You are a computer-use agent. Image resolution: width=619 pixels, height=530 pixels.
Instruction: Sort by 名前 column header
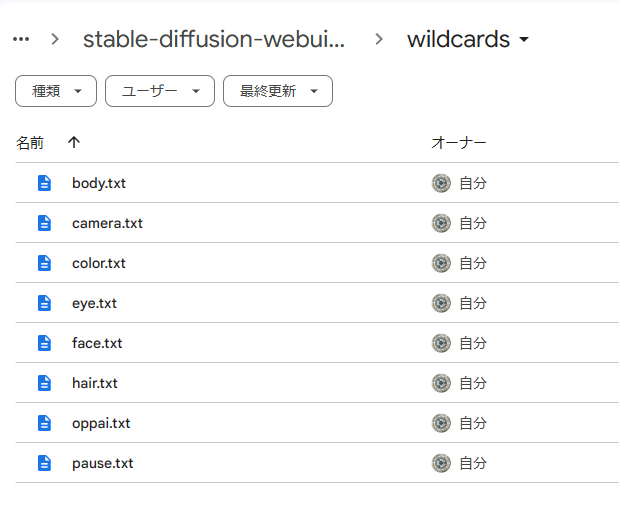[x=30, y=143]
